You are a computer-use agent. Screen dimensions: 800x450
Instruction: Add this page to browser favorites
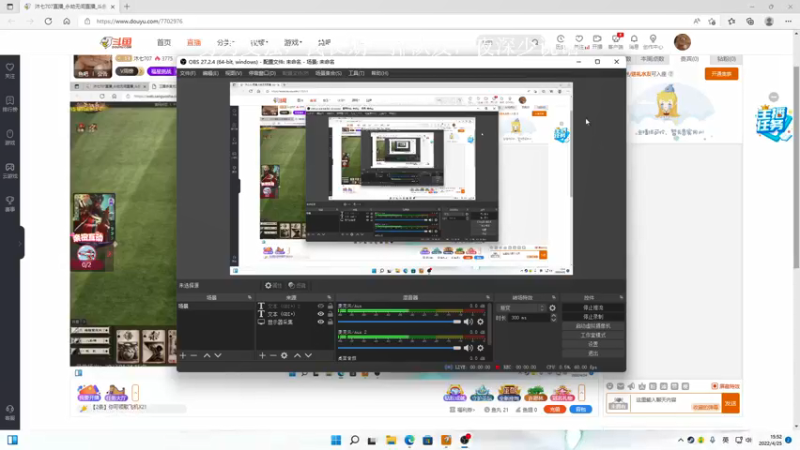point(712,21)
